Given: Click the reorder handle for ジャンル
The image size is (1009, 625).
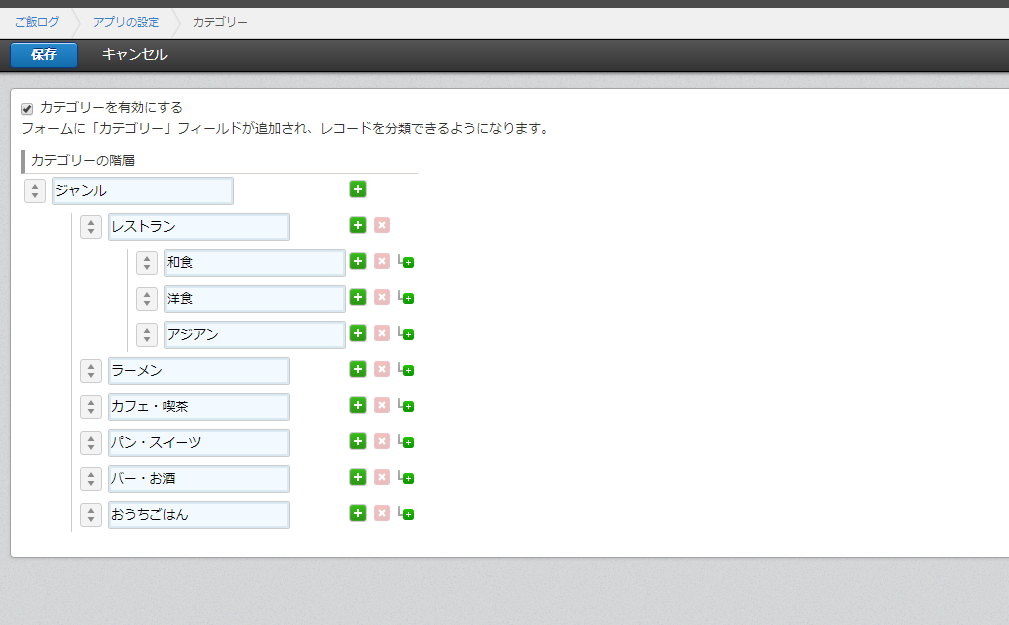Looking at the screenshot, I should click(x=35, y=191).
